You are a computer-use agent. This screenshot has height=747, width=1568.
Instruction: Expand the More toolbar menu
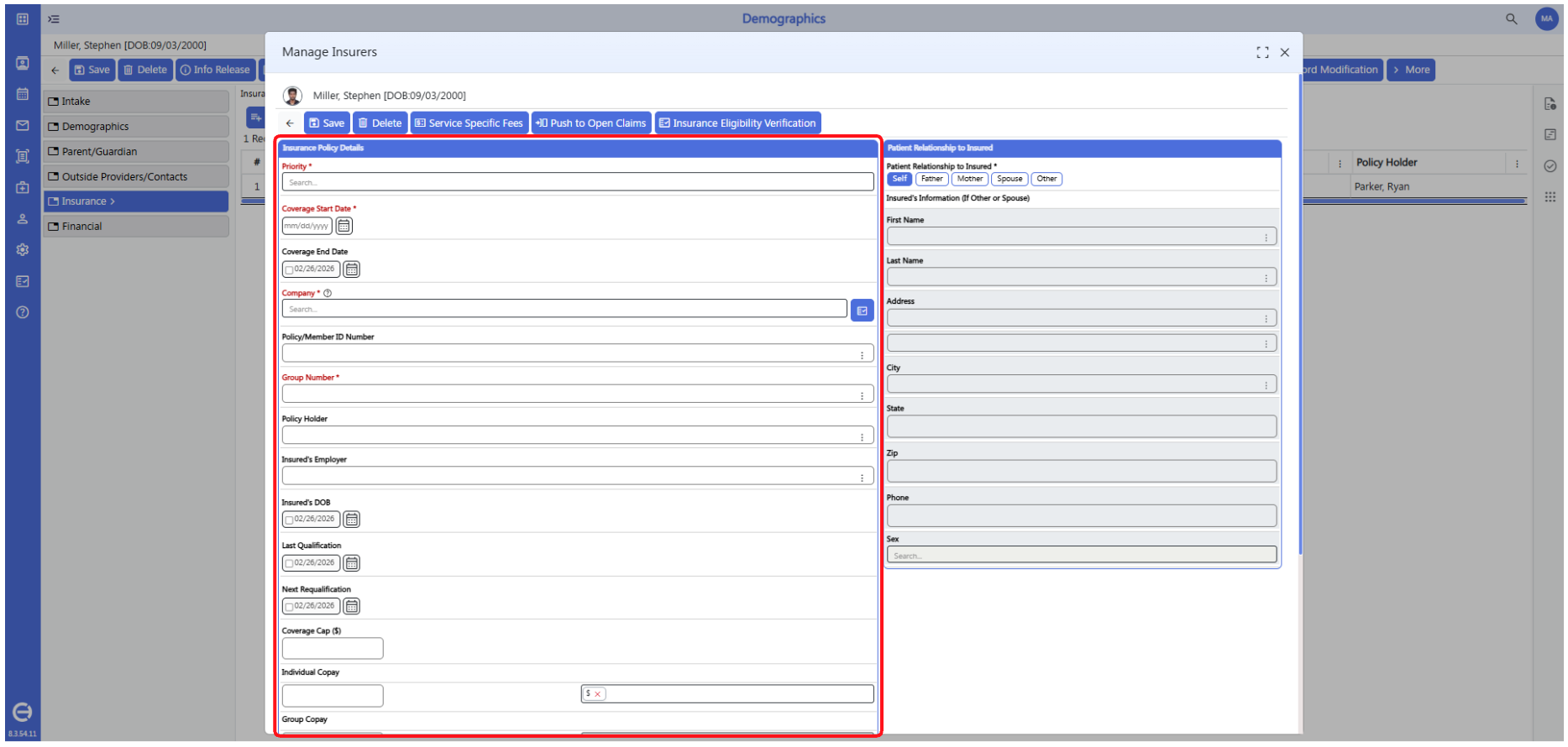tap(1411, 70)
